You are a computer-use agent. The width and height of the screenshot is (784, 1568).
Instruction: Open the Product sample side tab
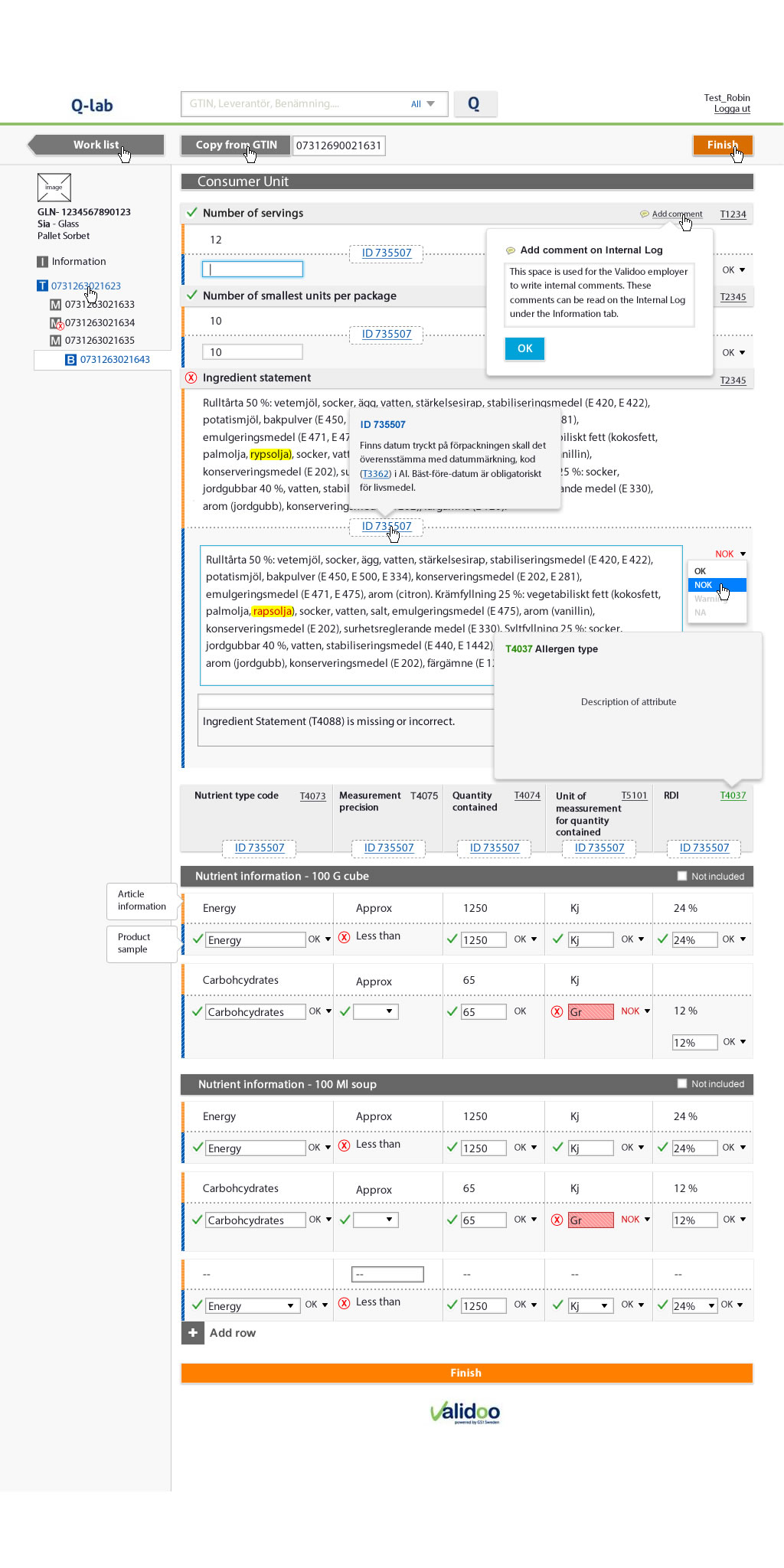point(142,943)
